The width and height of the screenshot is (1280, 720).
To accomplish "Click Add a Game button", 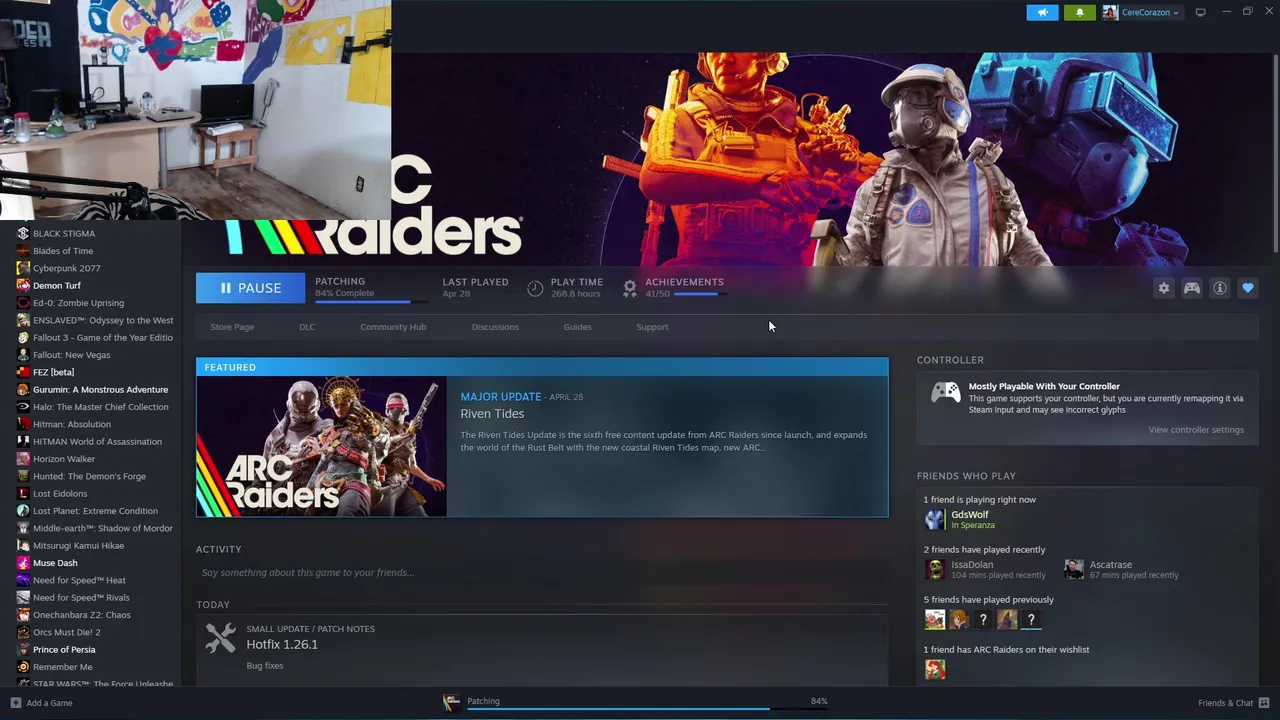I will (41, 703).
